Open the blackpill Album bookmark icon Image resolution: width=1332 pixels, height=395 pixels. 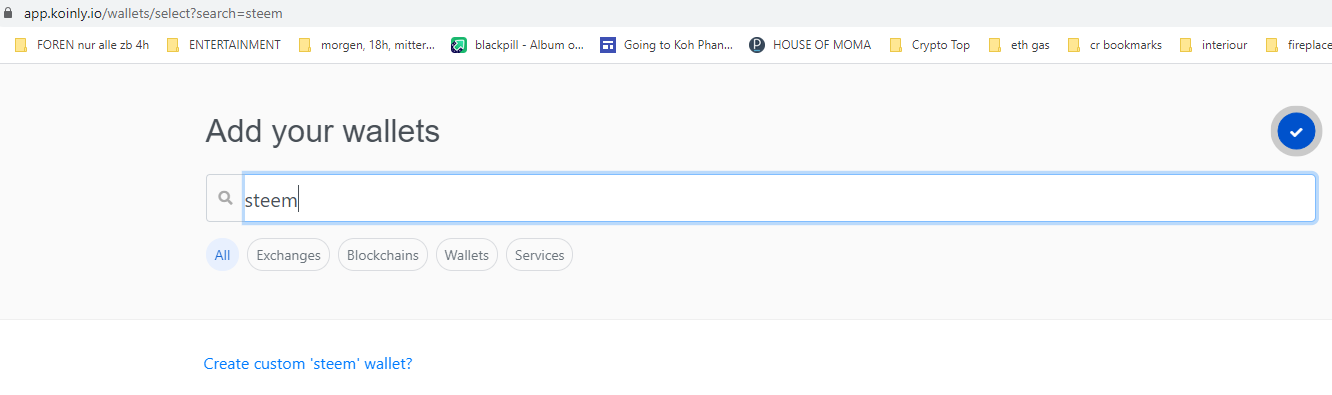tap(459, 45)
